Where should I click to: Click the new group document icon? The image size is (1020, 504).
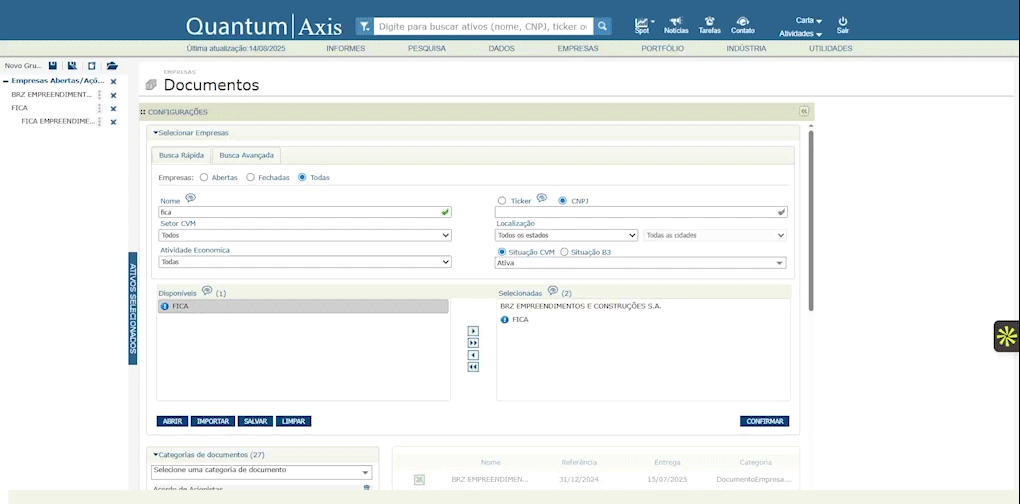click(x=92, y=66)
